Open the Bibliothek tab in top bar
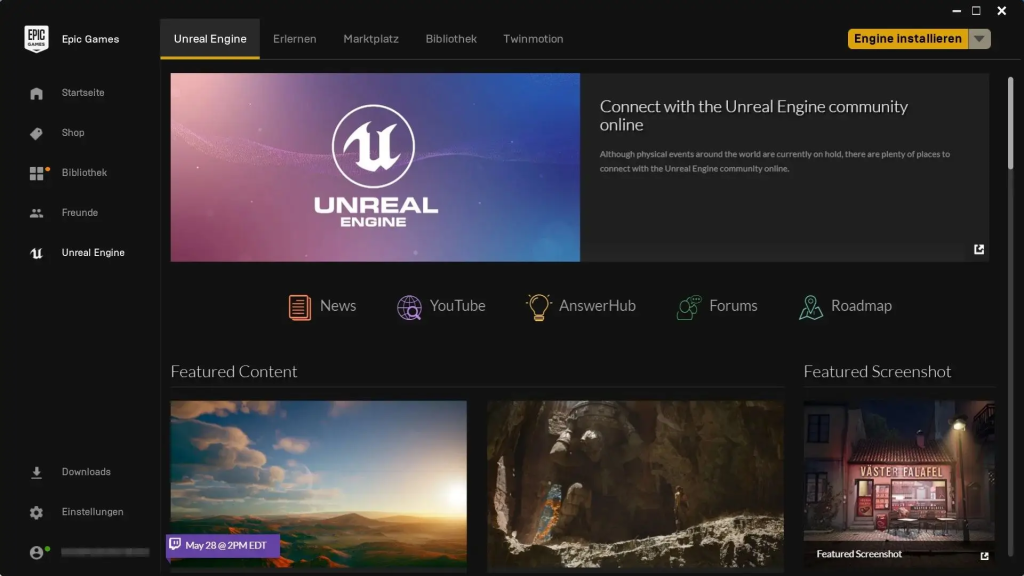1024x576 pixels. (x=451, y=39)
